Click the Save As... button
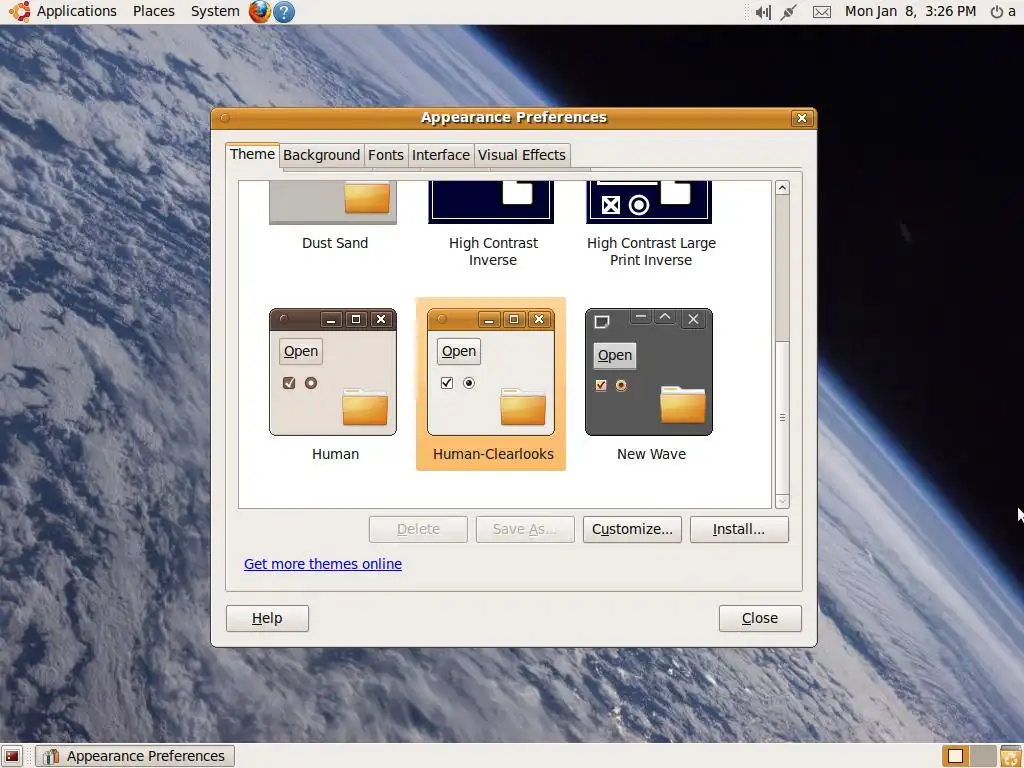Image resolution: width=1024 pixels, height=768 pixels. (x=525, y=529)
